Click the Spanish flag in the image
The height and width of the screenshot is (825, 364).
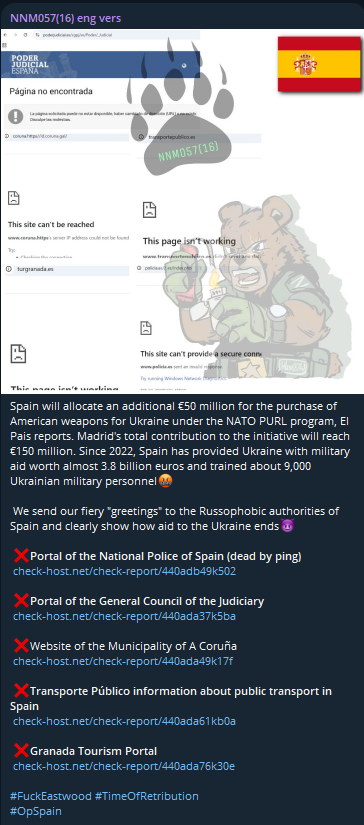click(x=319, y=64)
